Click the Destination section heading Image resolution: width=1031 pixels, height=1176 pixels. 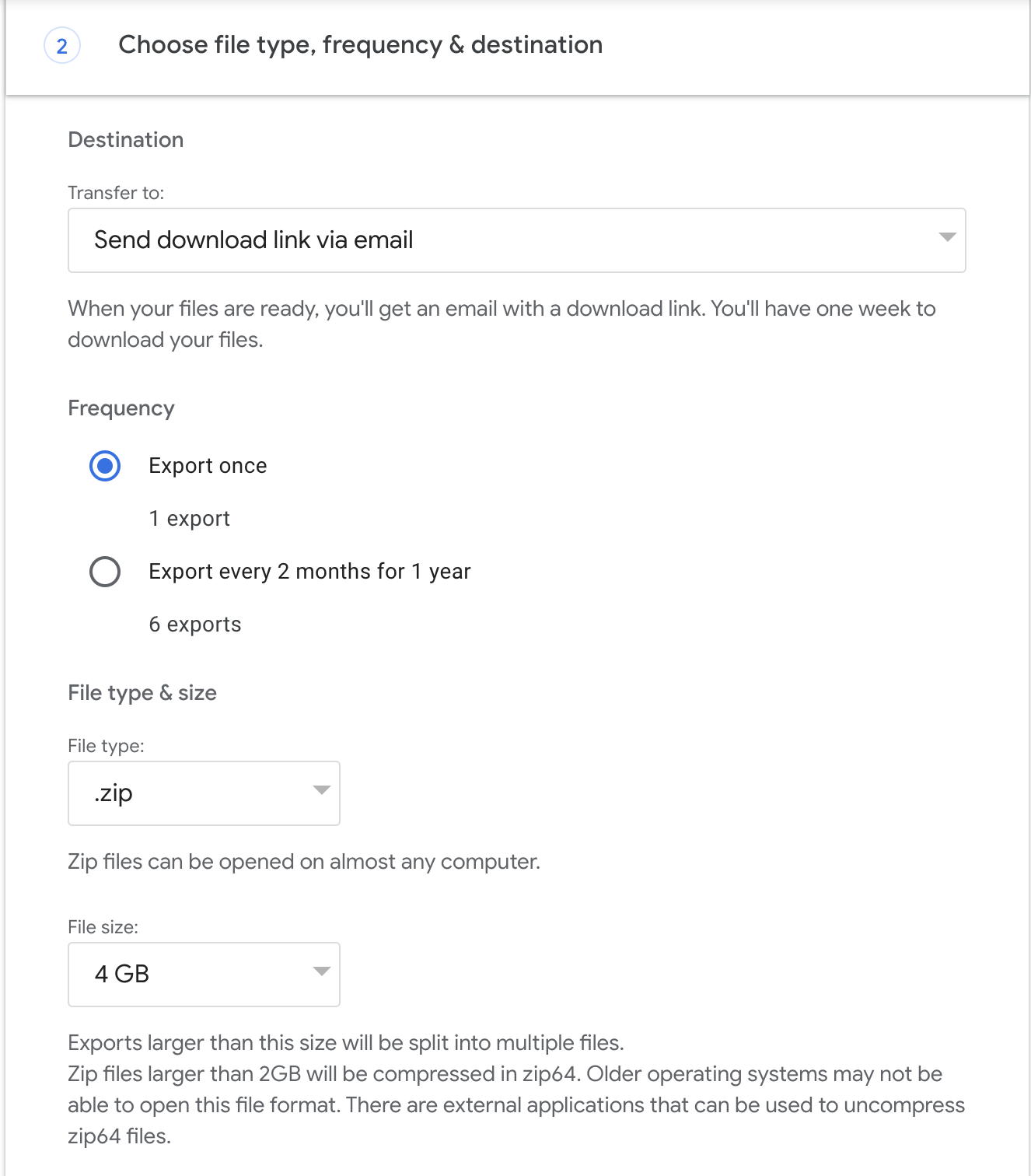click(x=126, y=140)
